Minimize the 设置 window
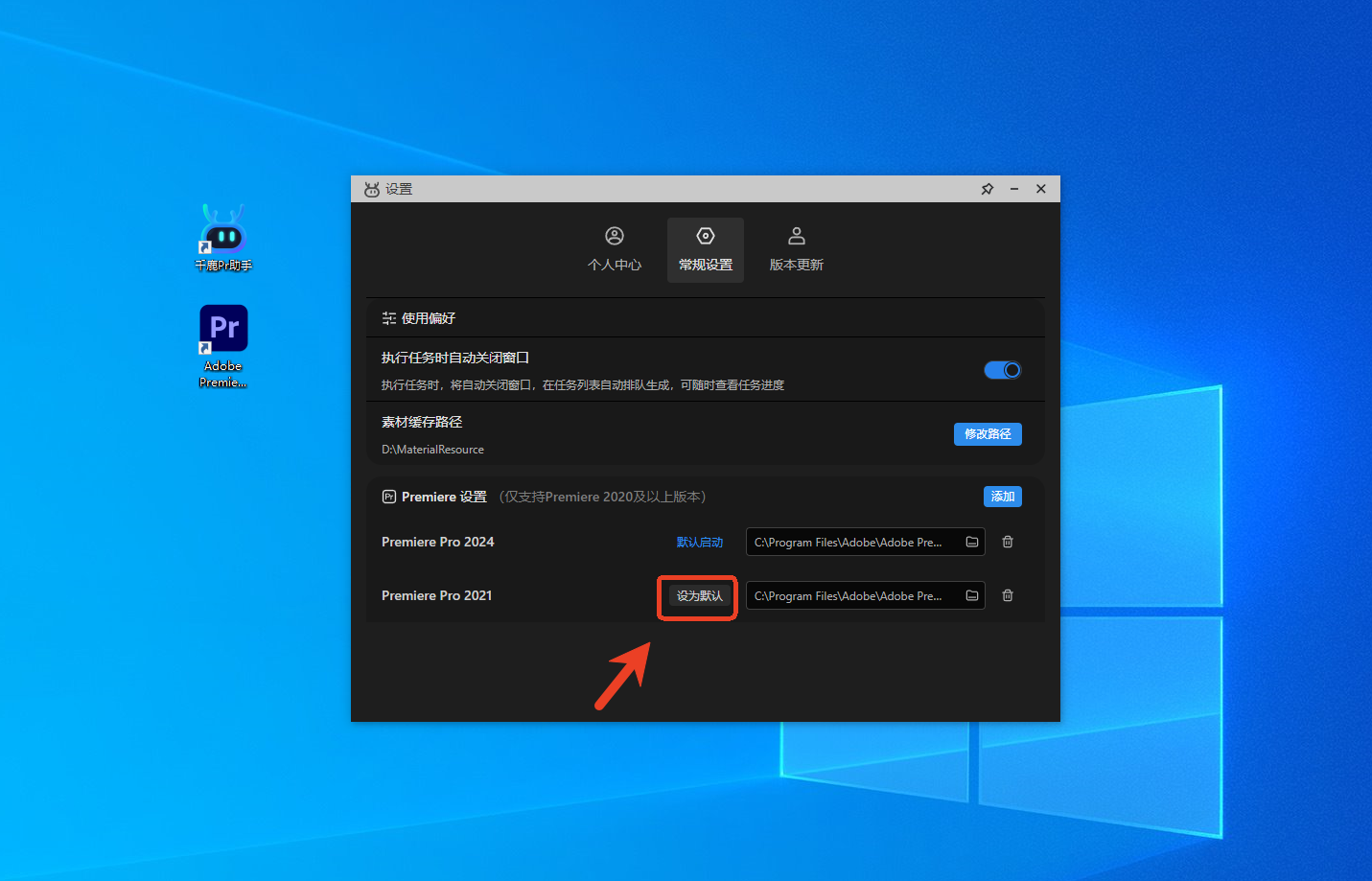This screenshot has width=1372, height=881. [1013, 189]
